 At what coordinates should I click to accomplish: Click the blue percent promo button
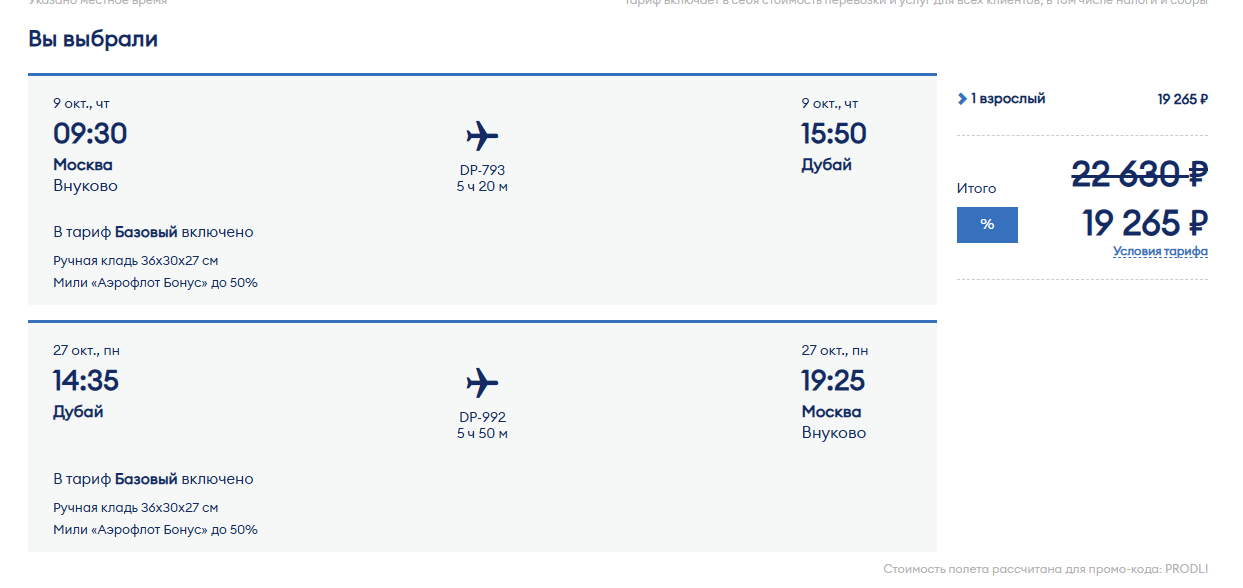point(987,224)
